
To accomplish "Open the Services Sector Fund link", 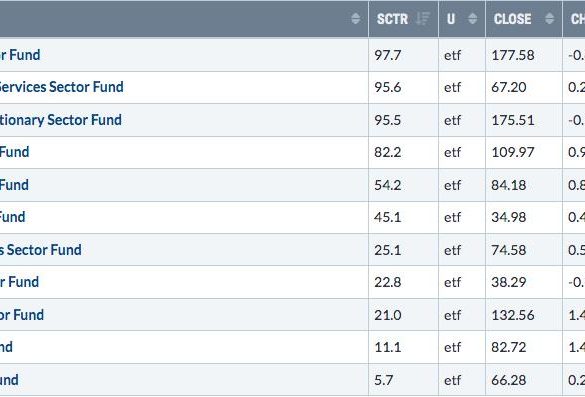I will coord(61,87).
